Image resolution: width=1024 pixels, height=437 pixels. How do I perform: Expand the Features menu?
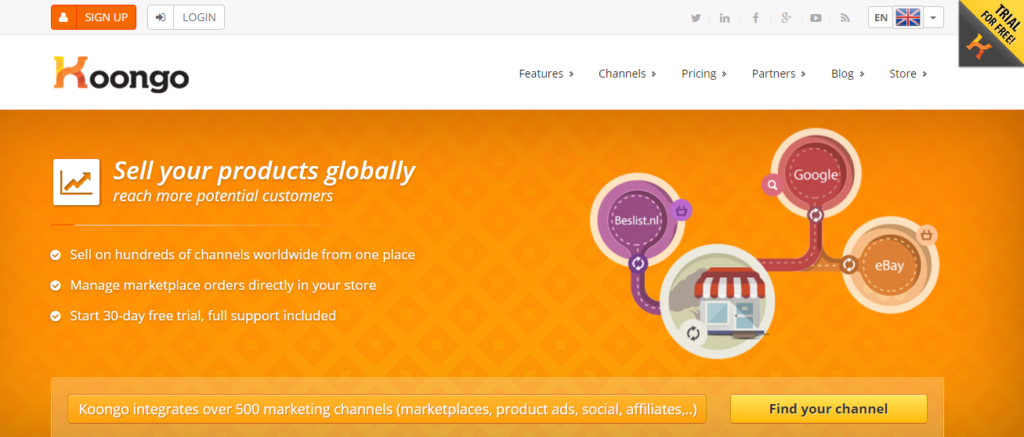(546, 74)
